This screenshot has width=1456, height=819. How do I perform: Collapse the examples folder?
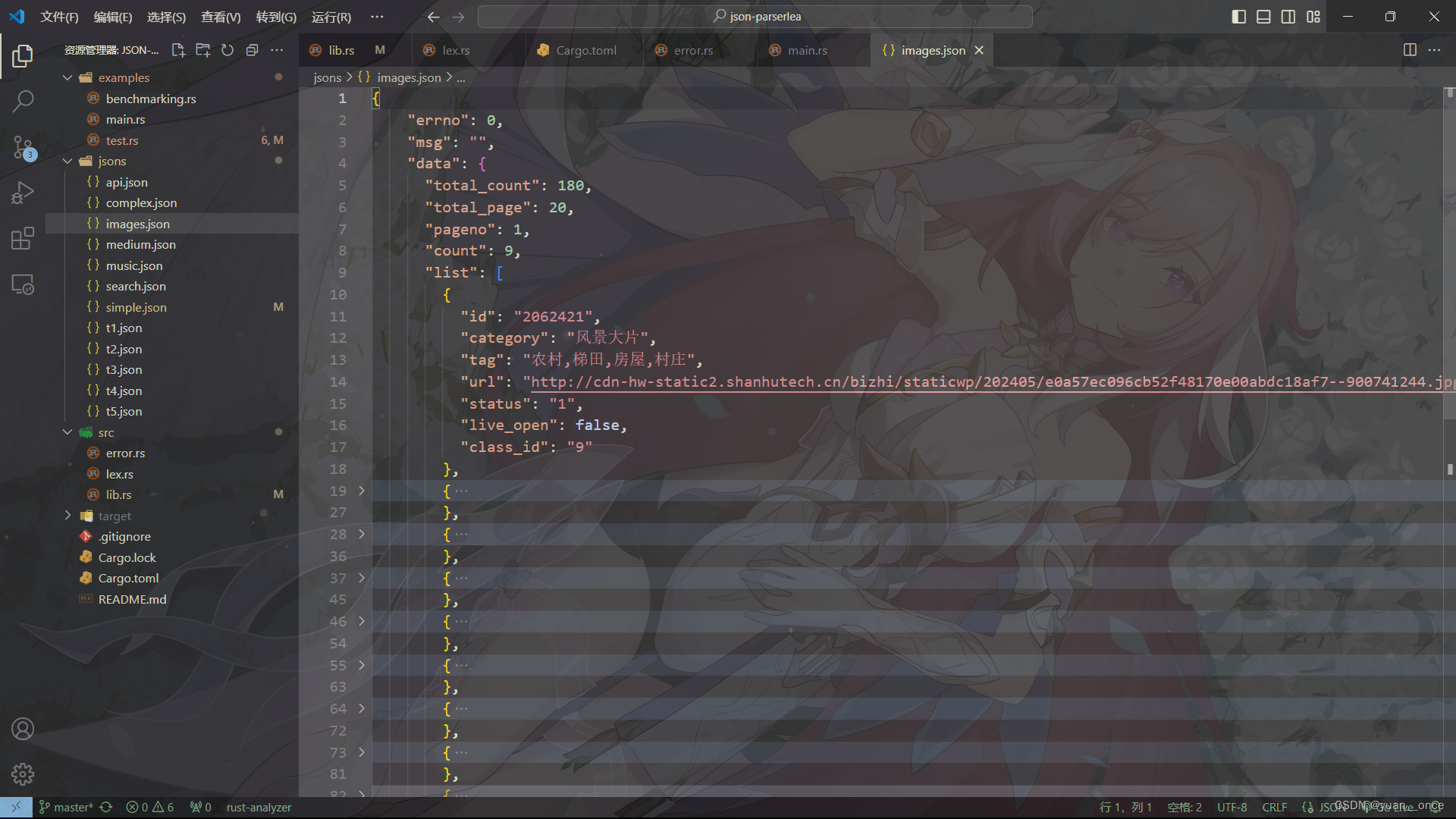tap(67, 77)
